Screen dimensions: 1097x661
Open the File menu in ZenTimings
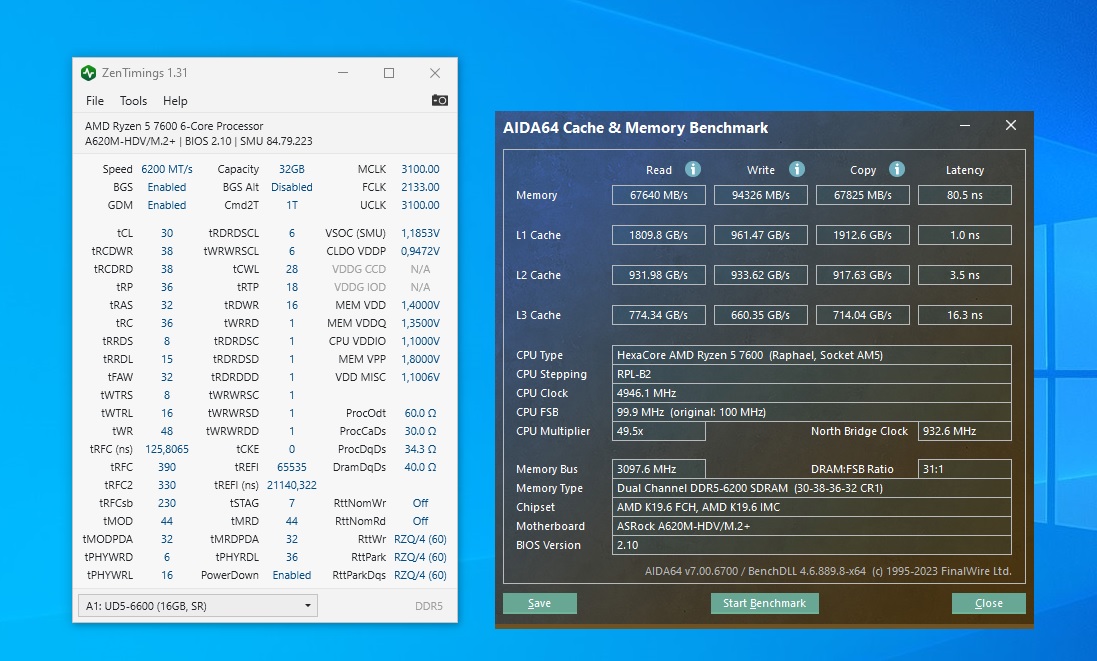tap(94, 101)
